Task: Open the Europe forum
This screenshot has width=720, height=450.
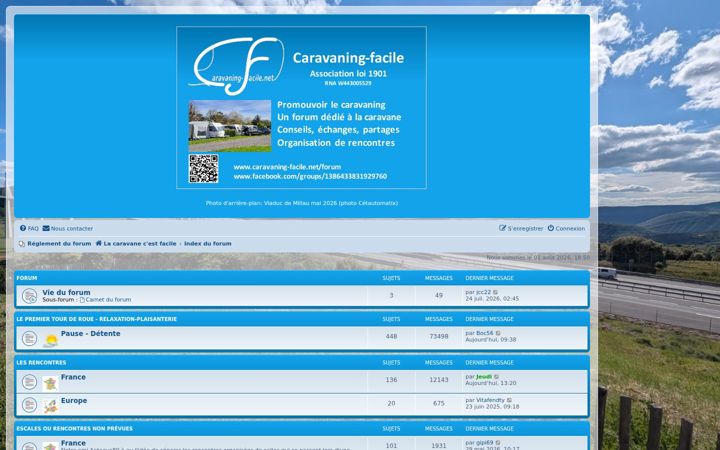Action: [x=74, y=401]
